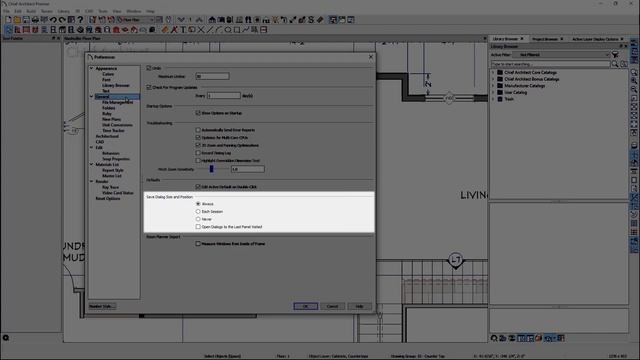Expand User Catalog node
The width and height of the screenshot is (640, 360).
click(493, 92)
